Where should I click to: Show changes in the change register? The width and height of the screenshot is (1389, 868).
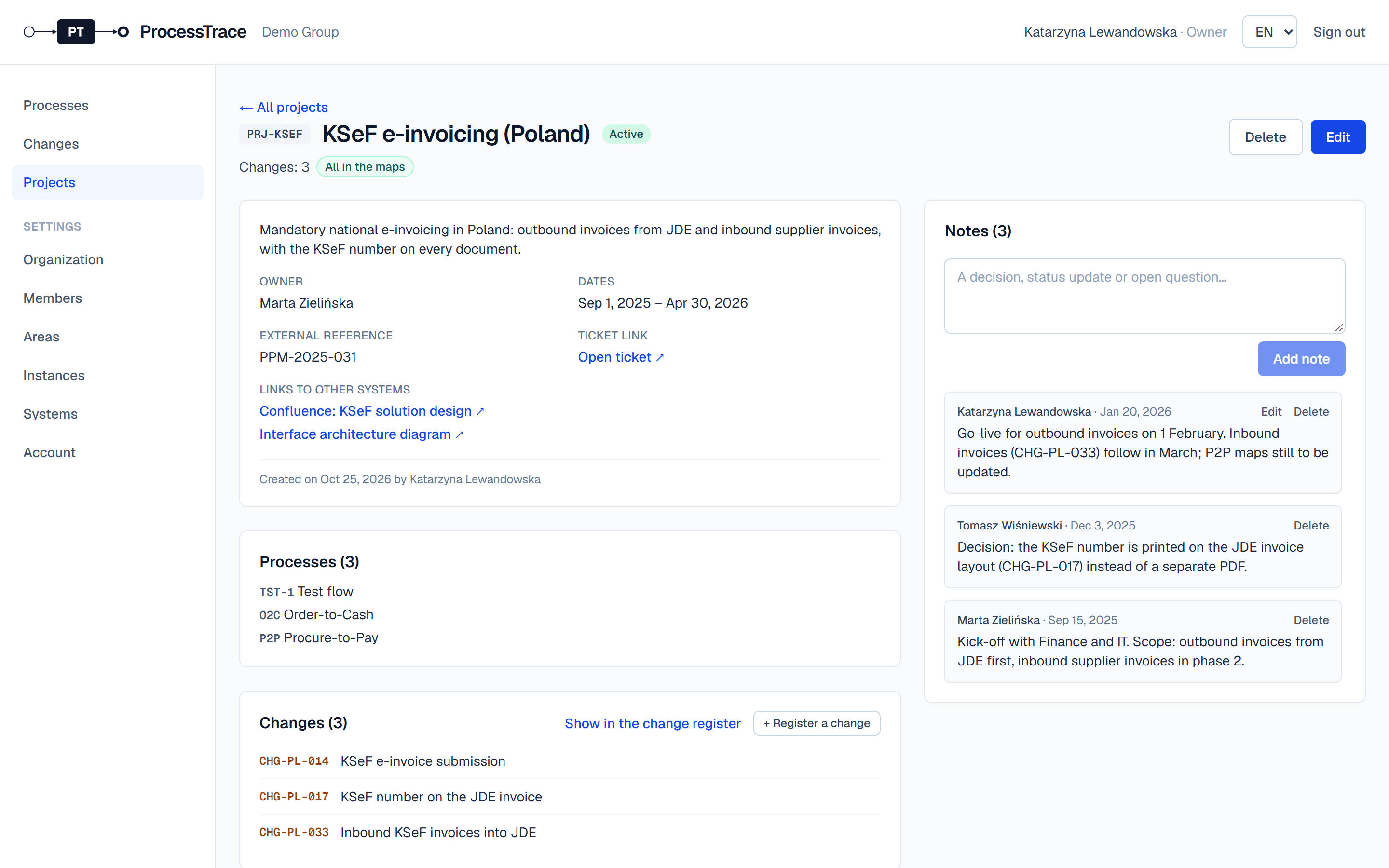click(653, 723)
